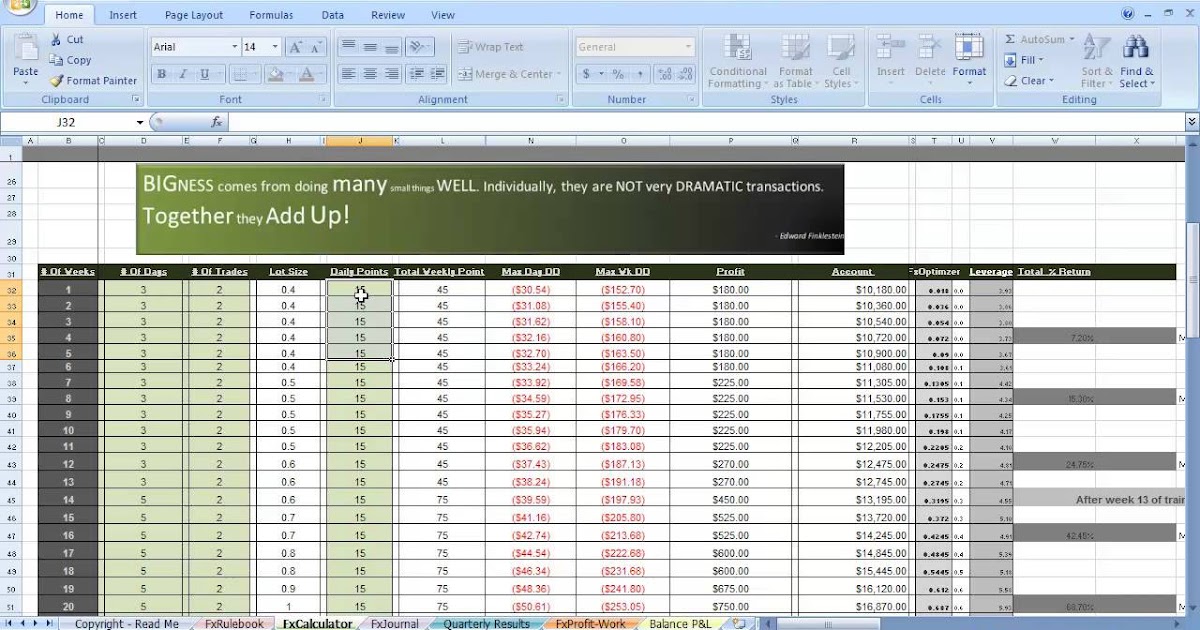Click the Delete button in Cells group

click(930, 62)
